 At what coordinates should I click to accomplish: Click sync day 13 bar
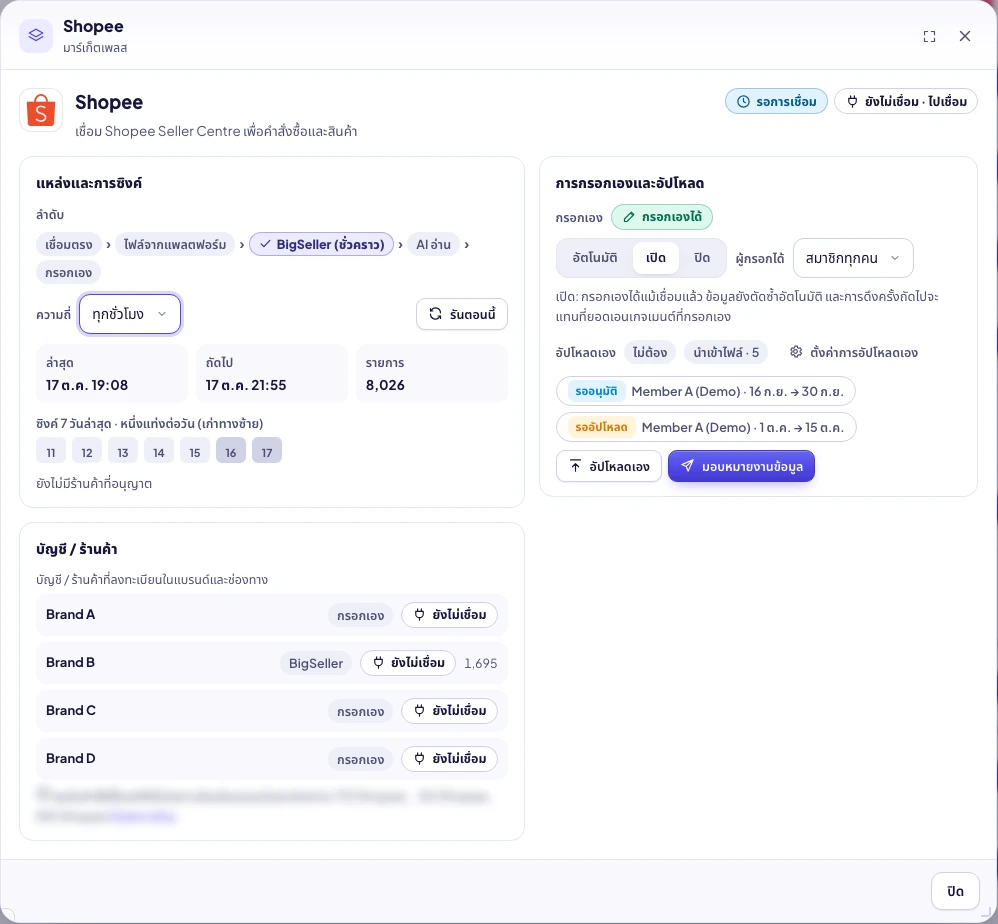(123, 451)
